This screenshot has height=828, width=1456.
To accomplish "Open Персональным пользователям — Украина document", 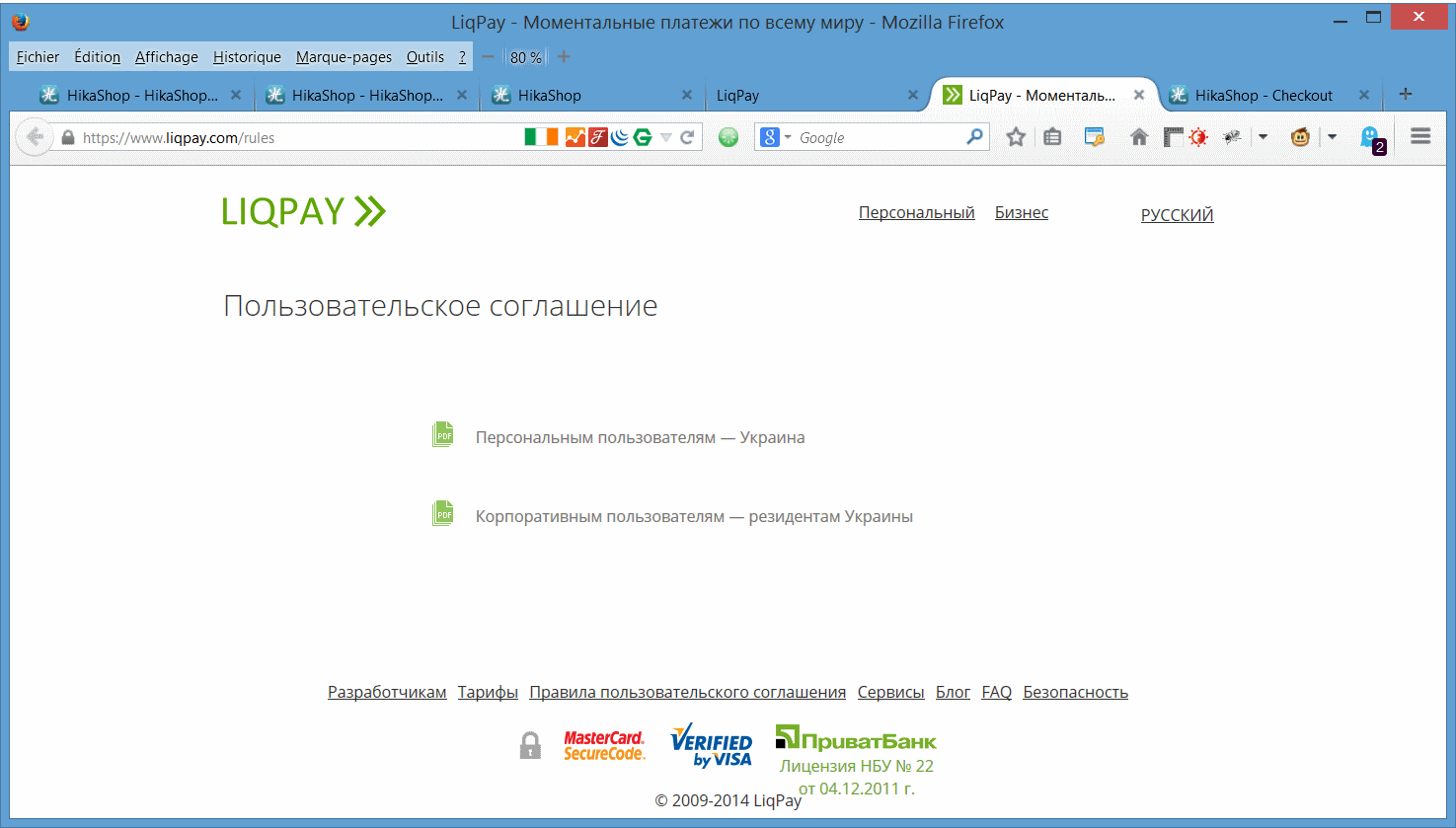I will [641, 437].
